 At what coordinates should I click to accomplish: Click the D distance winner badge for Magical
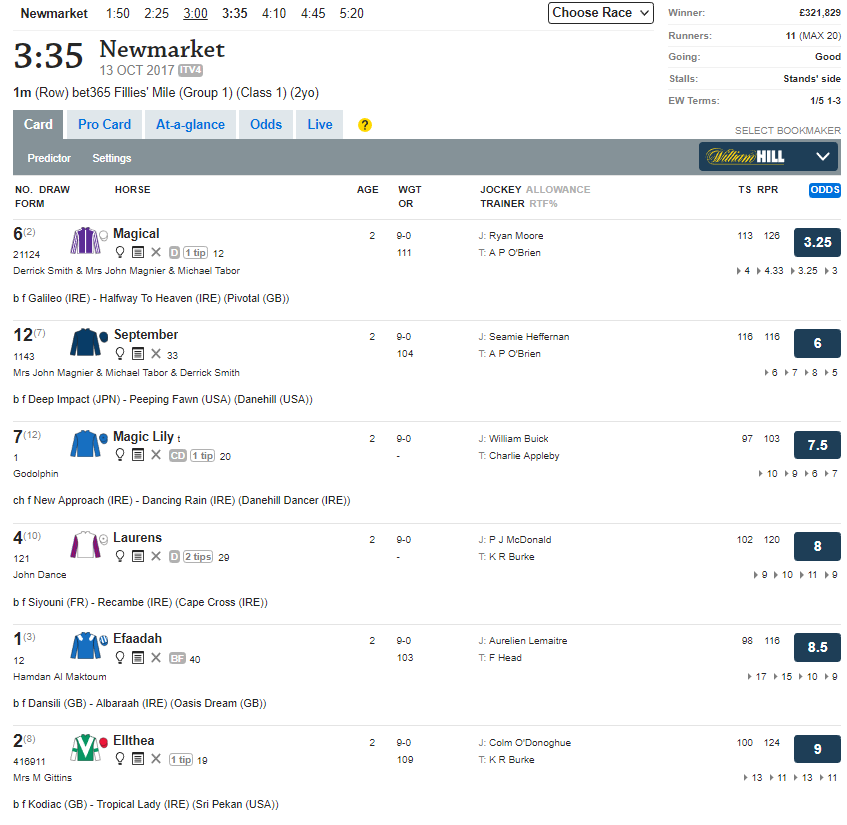click(x=174, y=253)
